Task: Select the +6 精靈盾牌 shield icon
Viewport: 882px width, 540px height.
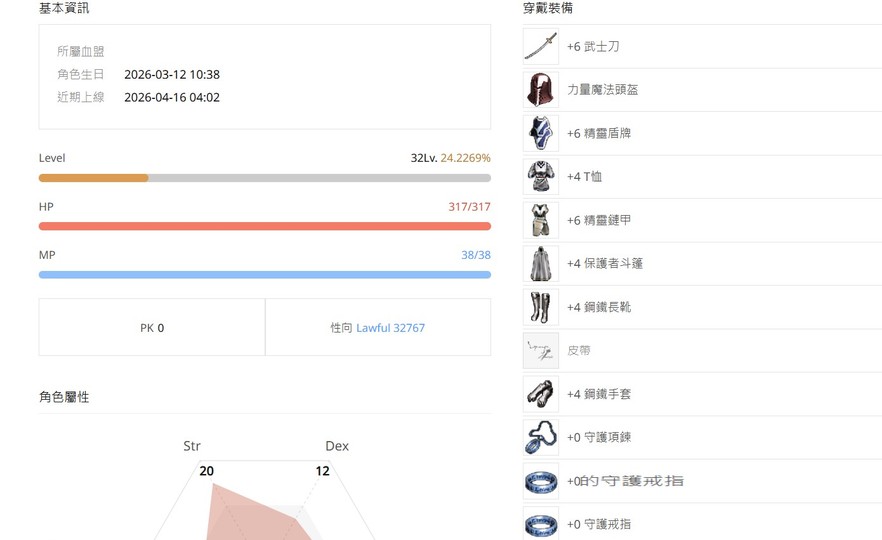Action: click(x=541, y=133)
